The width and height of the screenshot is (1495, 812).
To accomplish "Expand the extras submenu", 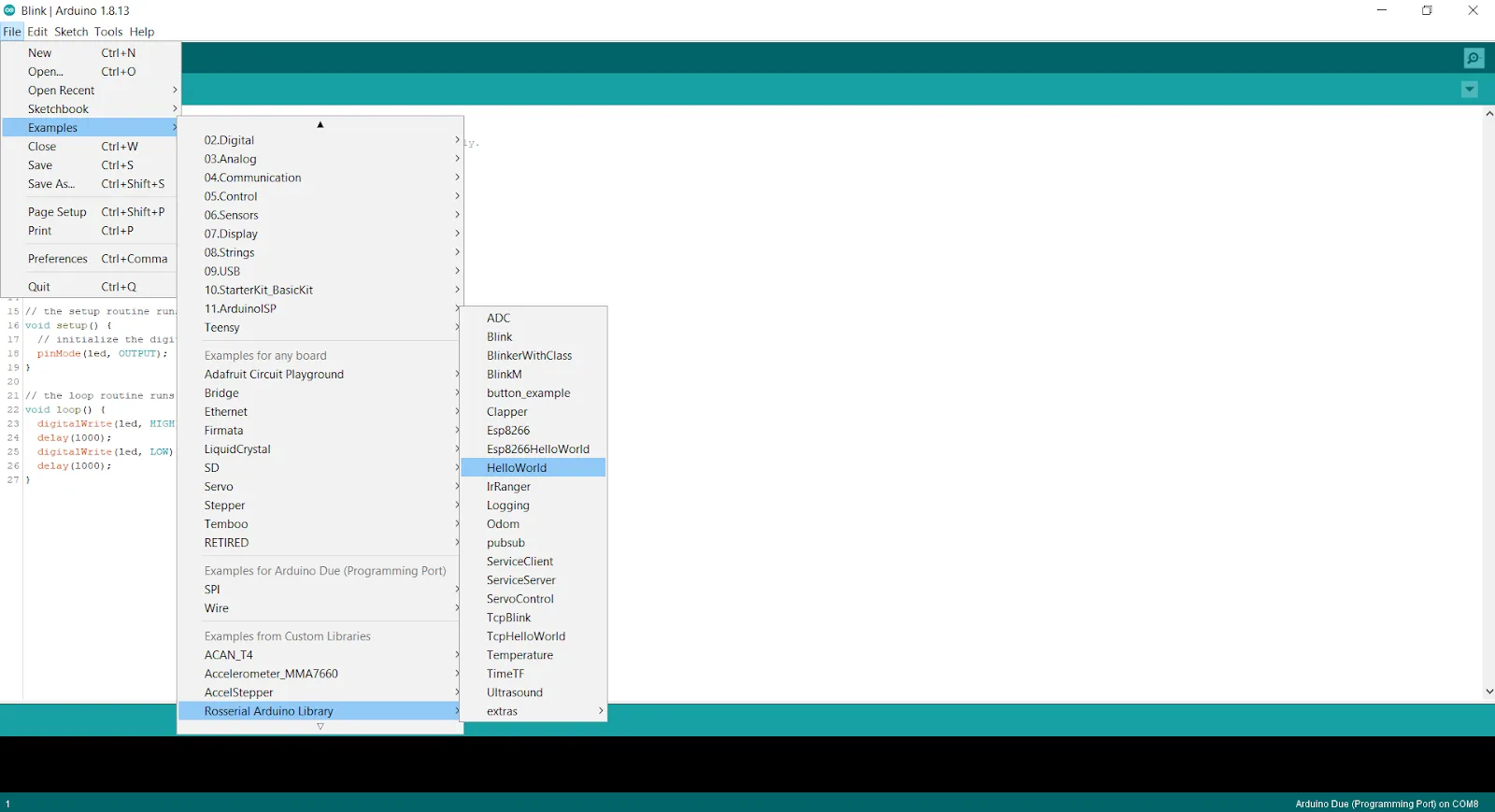I will coord(533,711).
